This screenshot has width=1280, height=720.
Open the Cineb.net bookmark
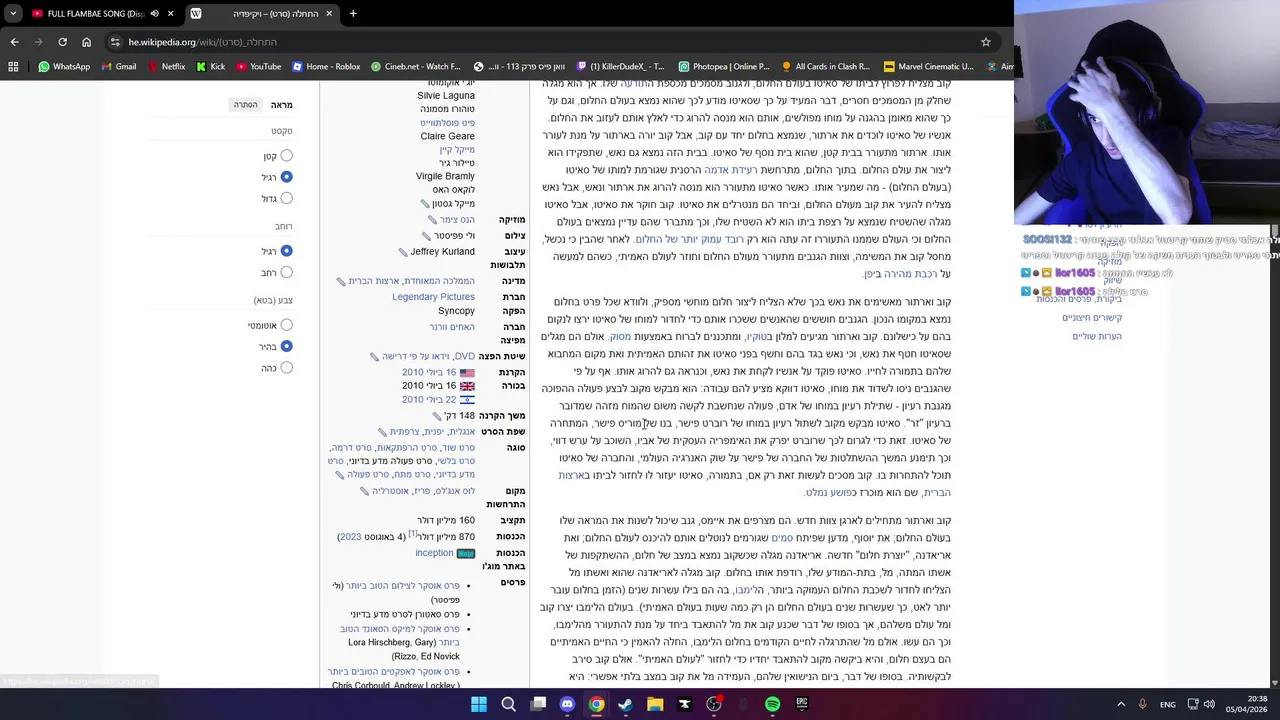[x=415, y=67]
